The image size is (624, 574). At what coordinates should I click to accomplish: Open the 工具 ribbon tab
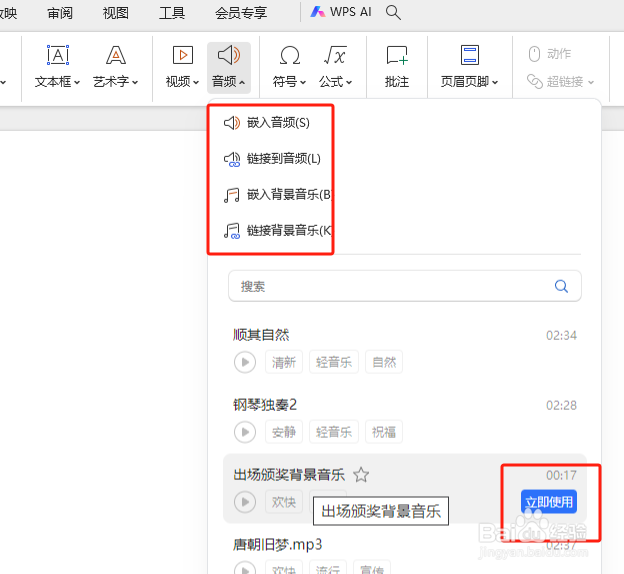coord(172,13)
